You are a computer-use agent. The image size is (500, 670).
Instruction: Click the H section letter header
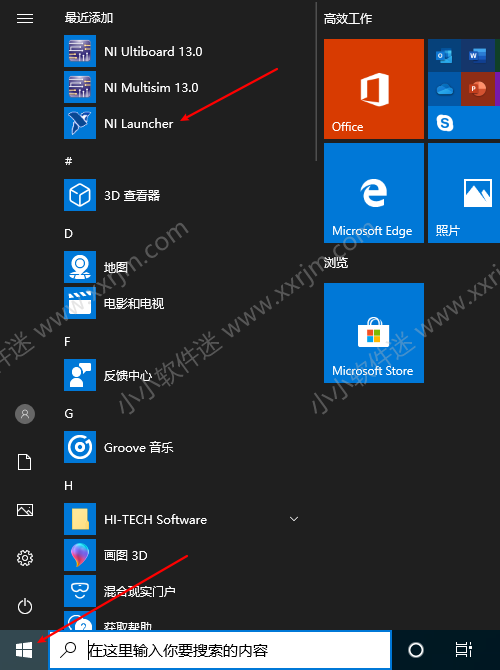click(68, 485)
